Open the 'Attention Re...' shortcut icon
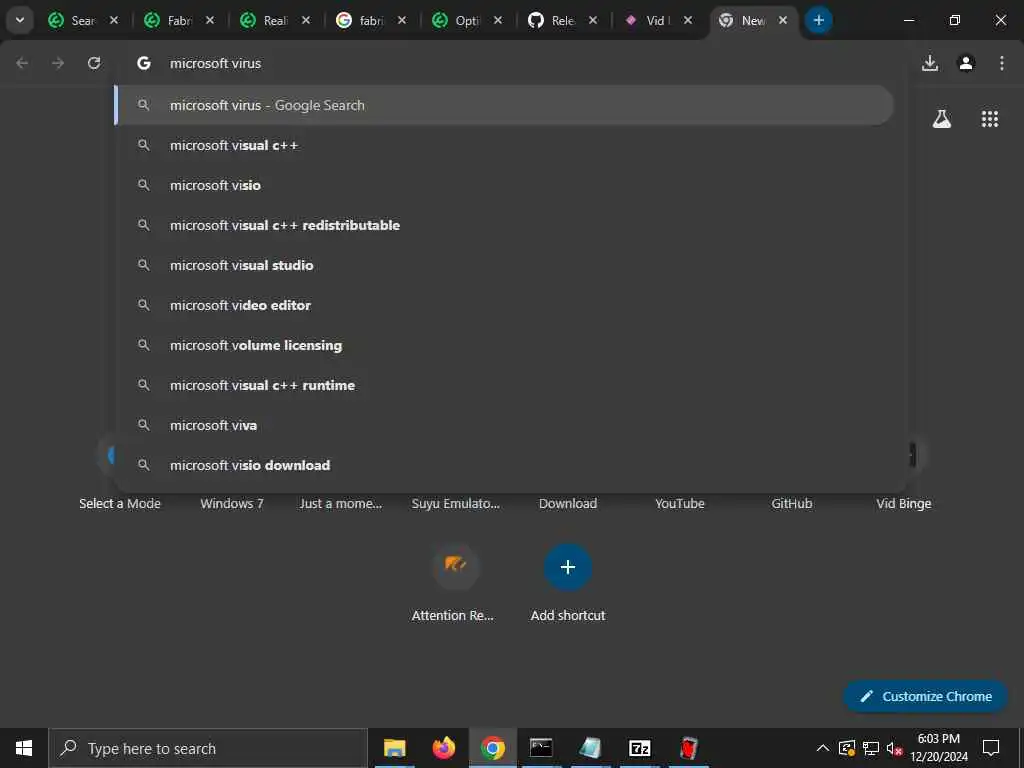The width and height of the screenshot is (1024, 768). tap(456, 566)
